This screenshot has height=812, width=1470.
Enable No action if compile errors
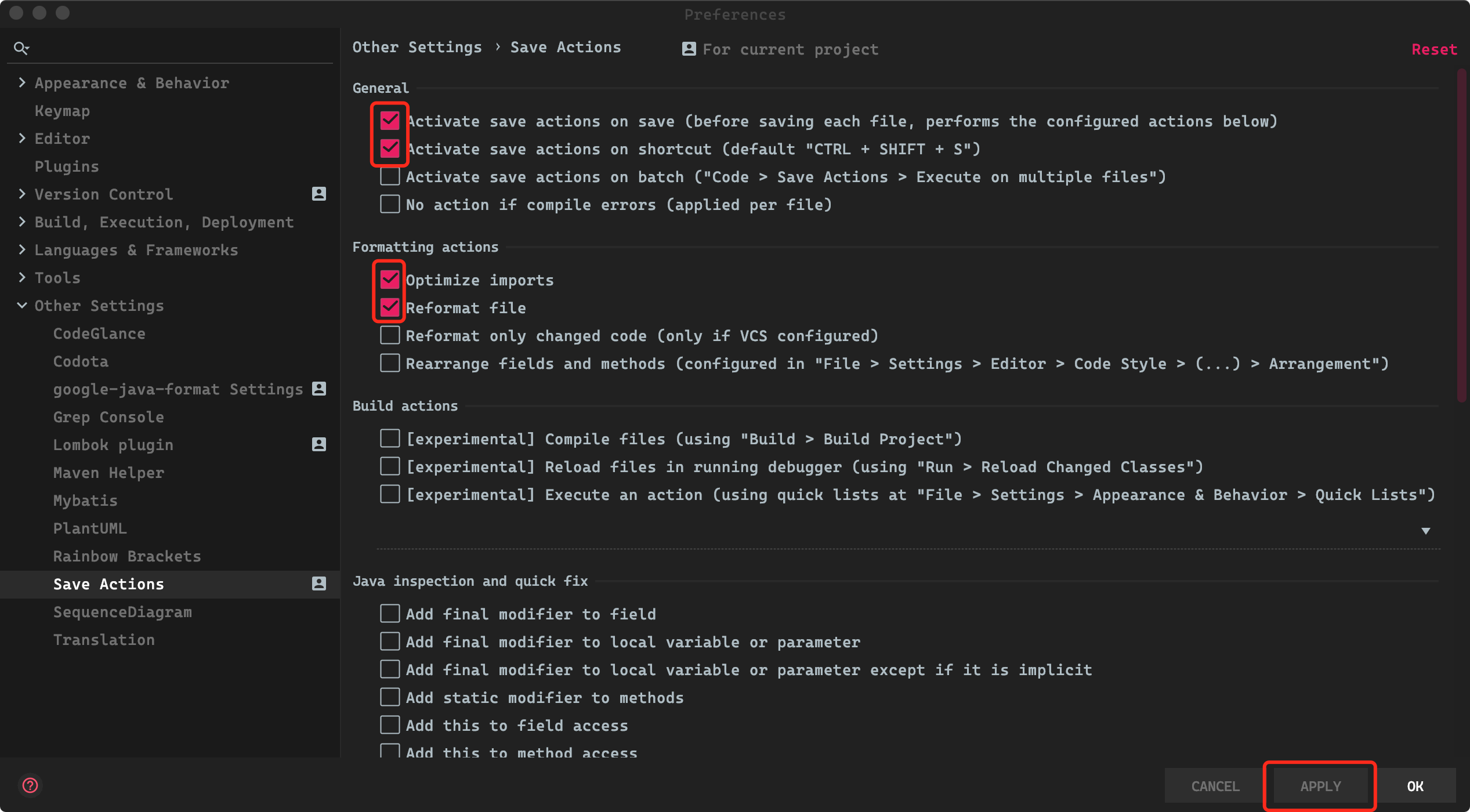(x=389, y=204)
